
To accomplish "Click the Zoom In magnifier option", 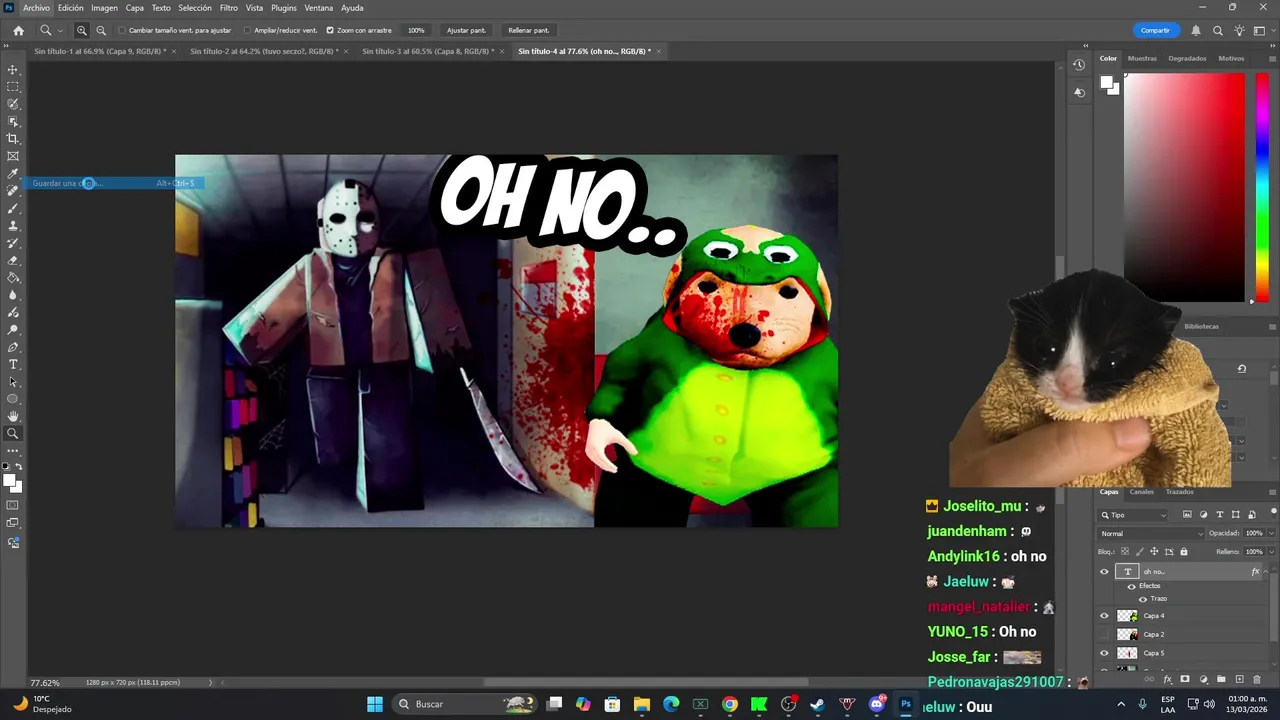I will click(82, 30).
